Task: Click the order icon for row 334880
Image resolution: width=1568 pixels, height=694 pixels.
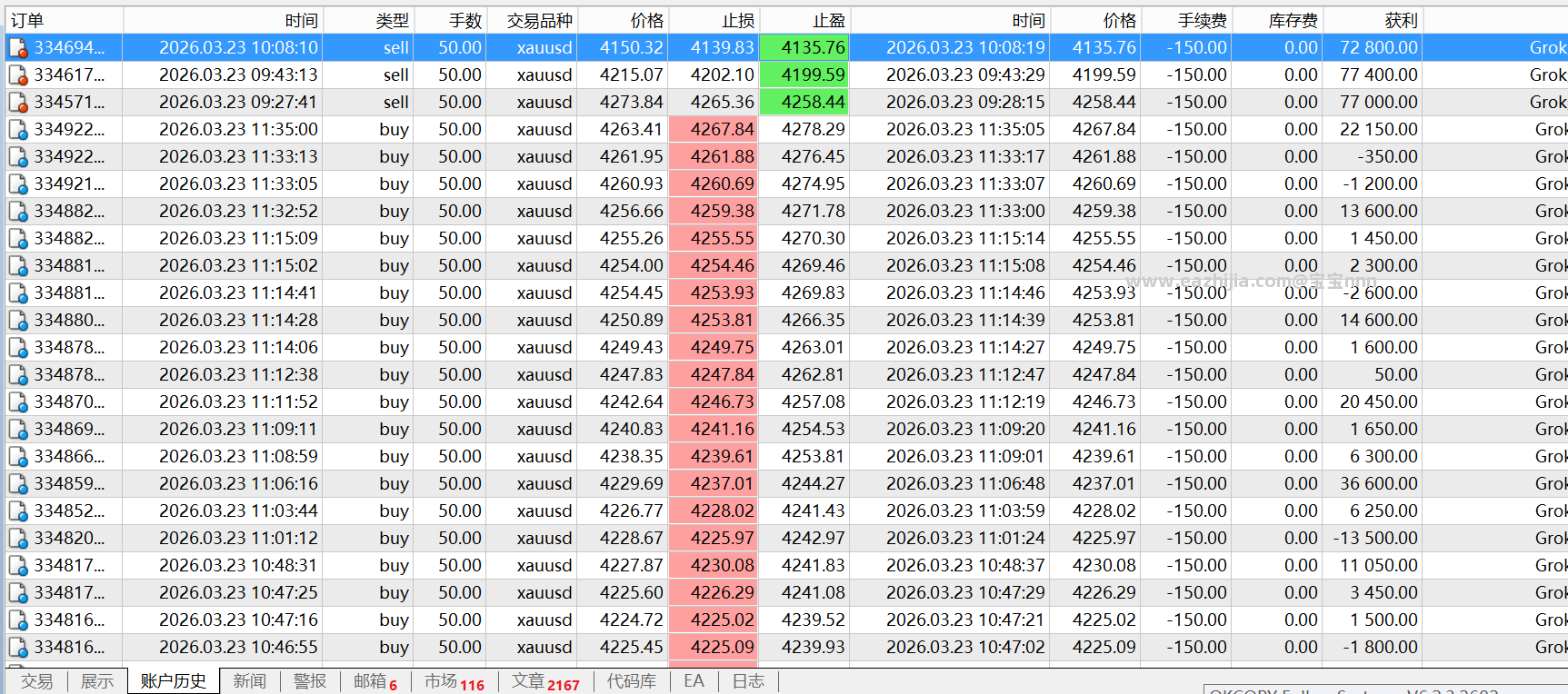Action: [18, 320]
